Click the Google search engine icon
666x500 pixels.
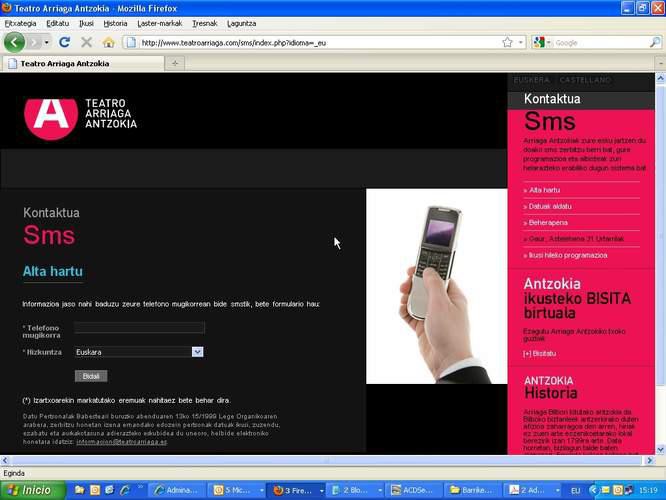(539, 42)
